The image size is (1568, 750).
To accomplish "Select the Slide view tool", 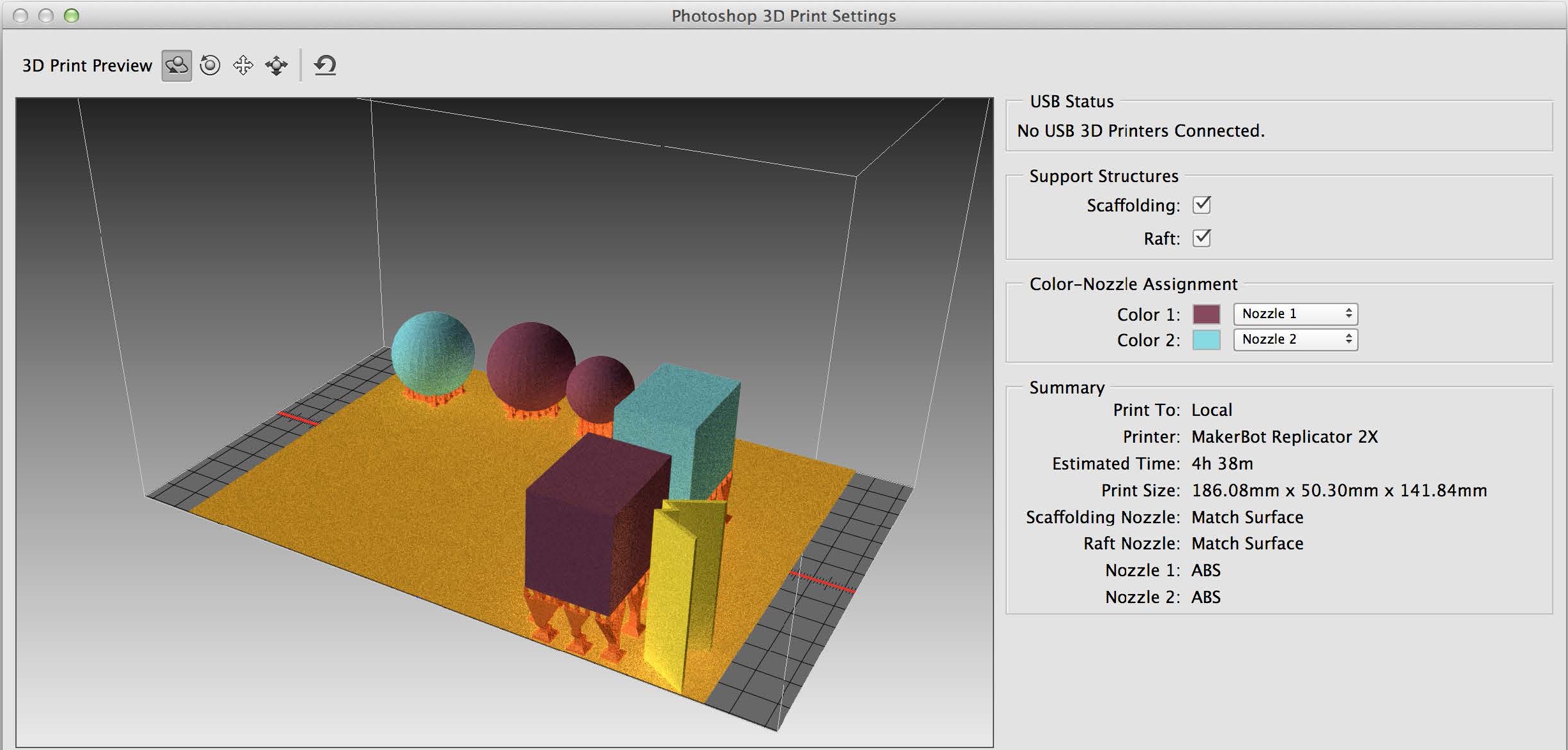I will (x=276, y=65).
